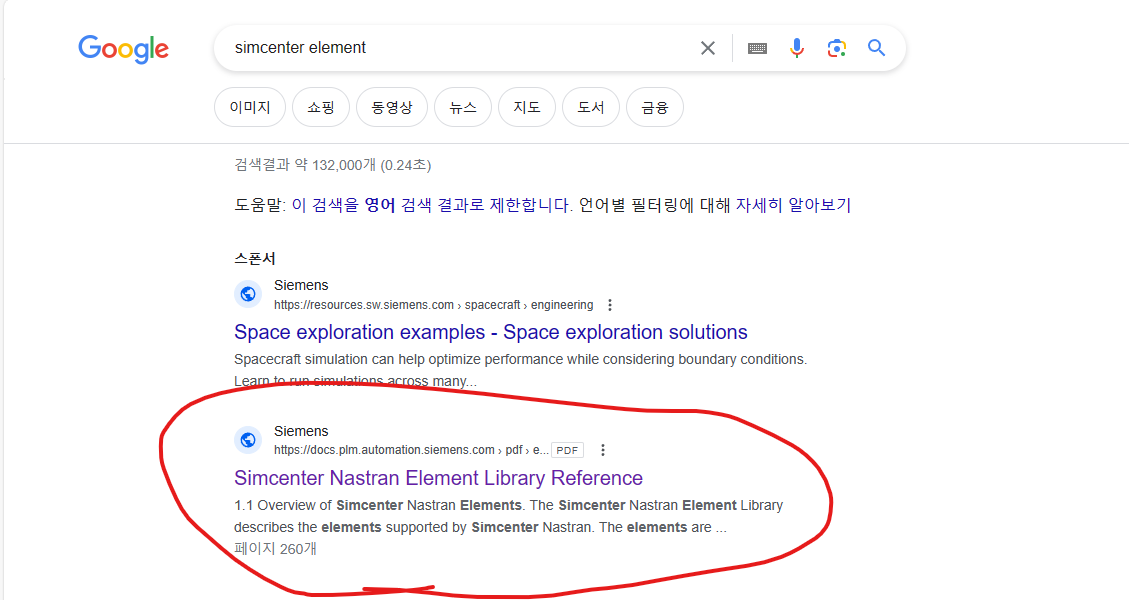Click the '페이지 260개' text

pyautogui.click(x=275, y=549)
